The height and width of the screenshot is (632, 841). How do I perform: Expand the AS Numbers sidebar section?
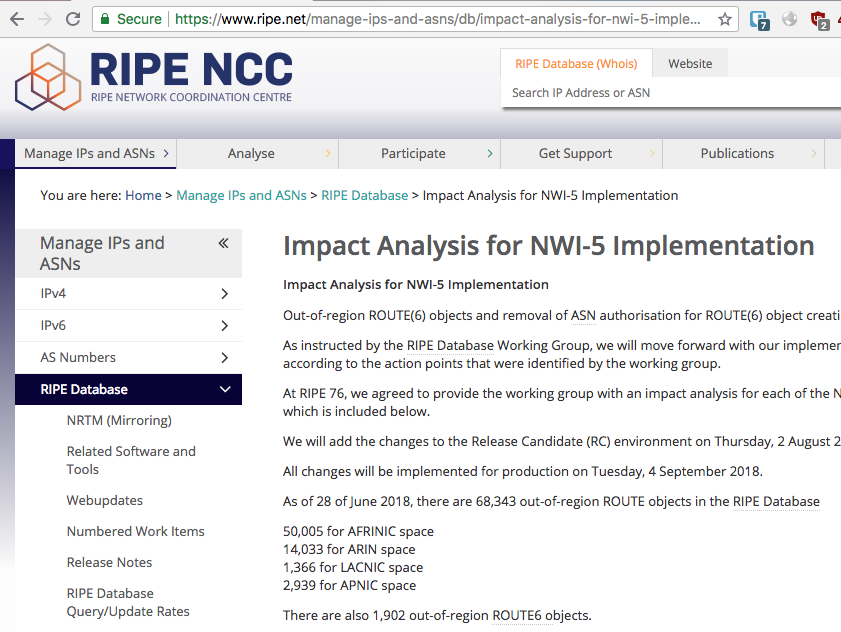pos(224,358)
